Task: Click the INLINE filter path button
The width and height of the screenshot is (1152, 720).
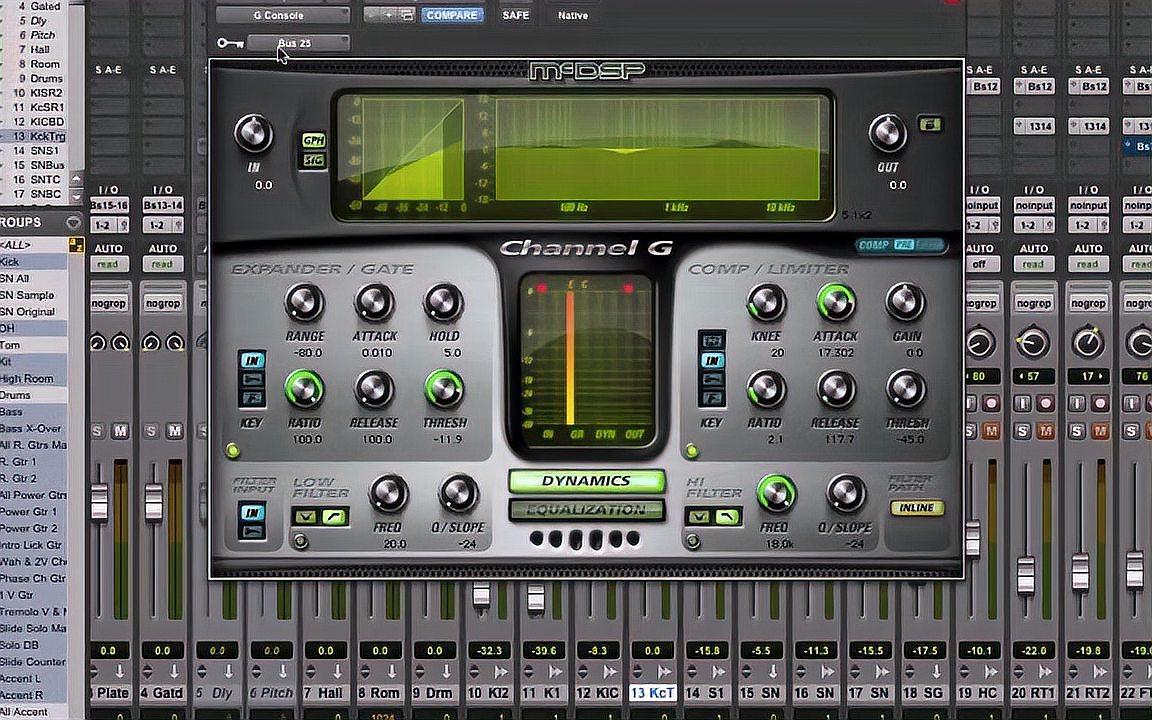Action: pos(917,508)
